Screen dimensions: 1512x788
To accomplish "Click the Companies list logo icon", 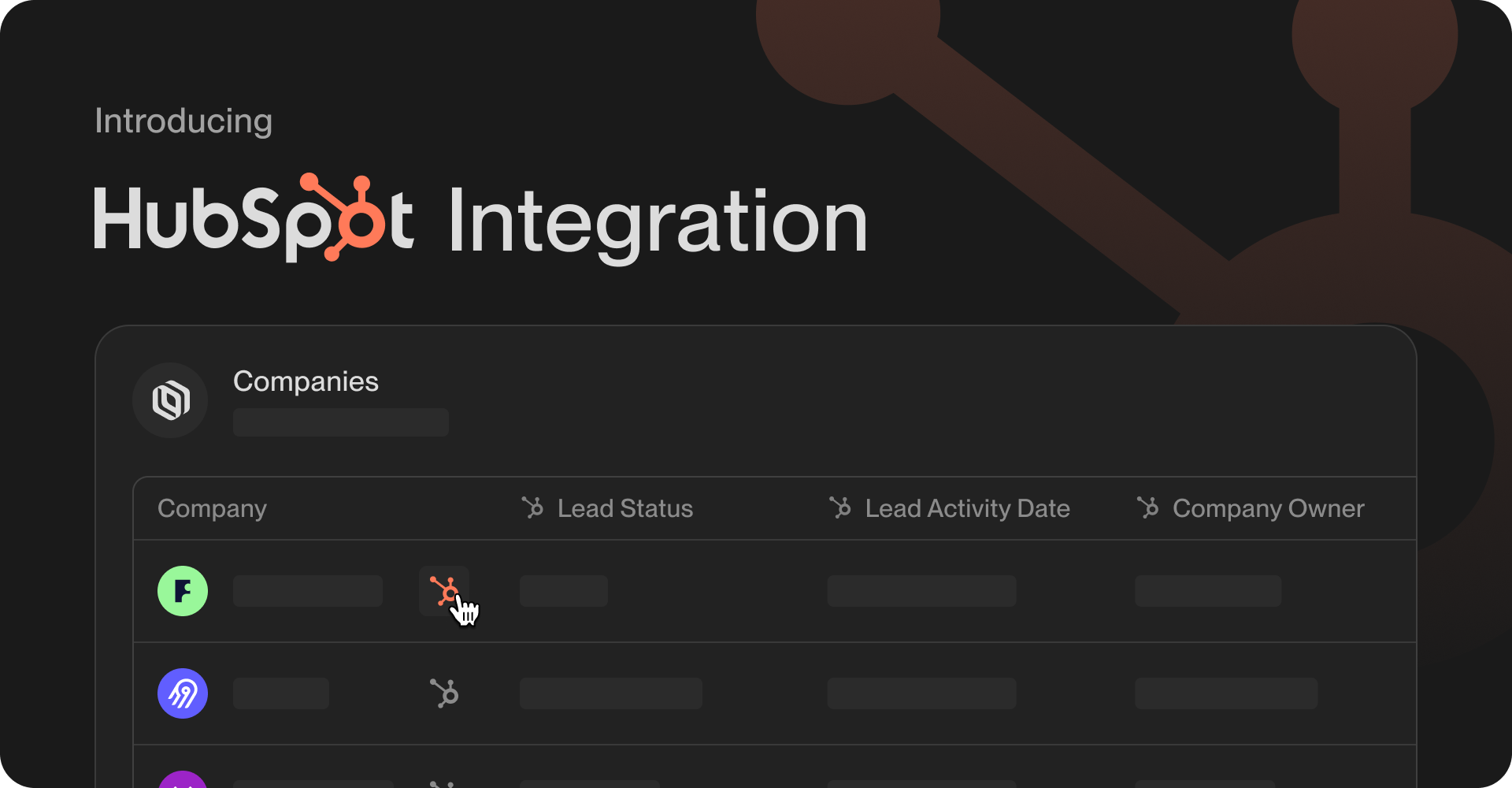I will [170, 400].
